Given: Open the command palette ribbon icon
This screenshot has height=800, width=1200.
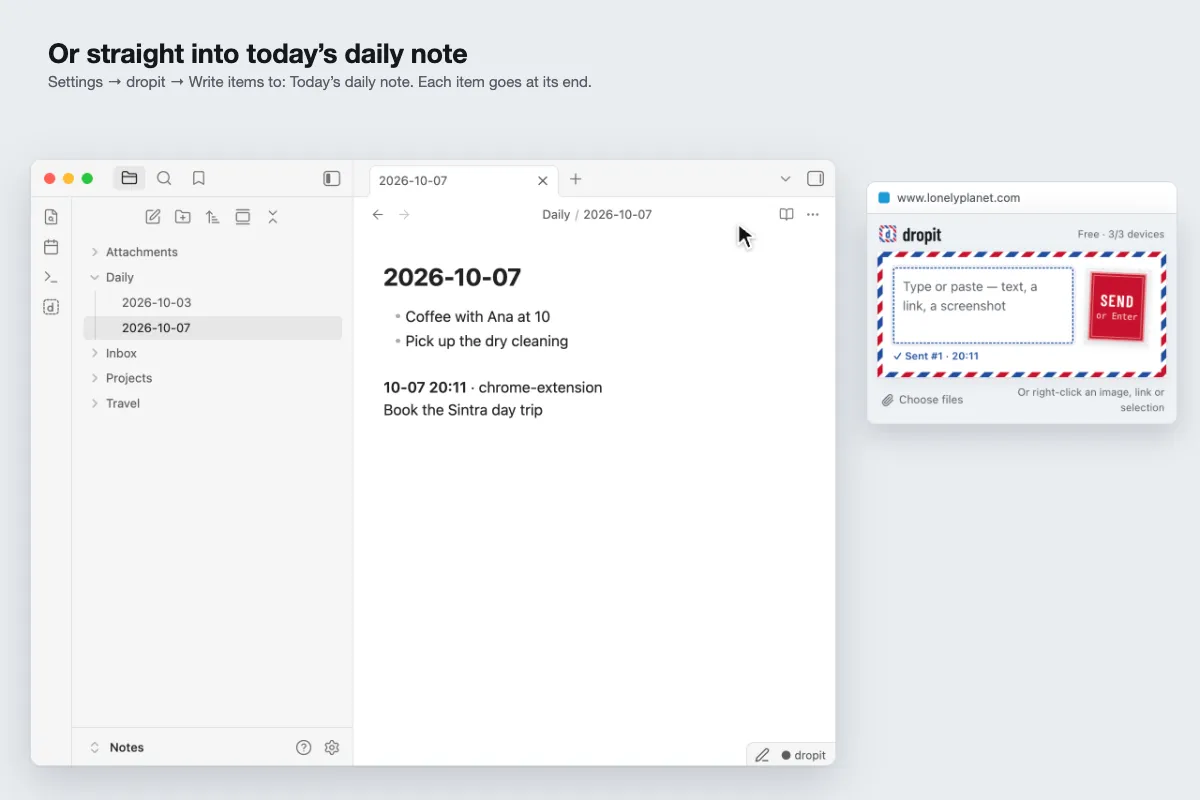Looking at the screenshot, I should coord(51,277).
